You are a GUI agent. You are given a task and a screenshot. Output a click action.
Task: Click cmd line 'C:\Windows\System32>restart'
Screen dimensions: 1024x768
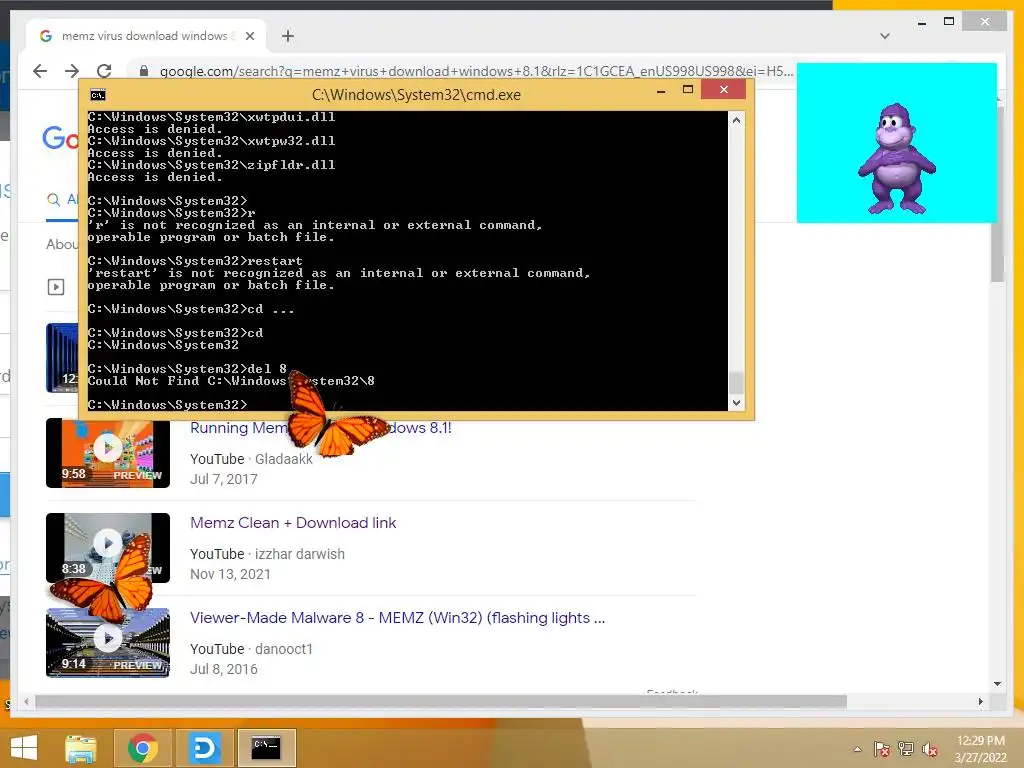(195, 261)
